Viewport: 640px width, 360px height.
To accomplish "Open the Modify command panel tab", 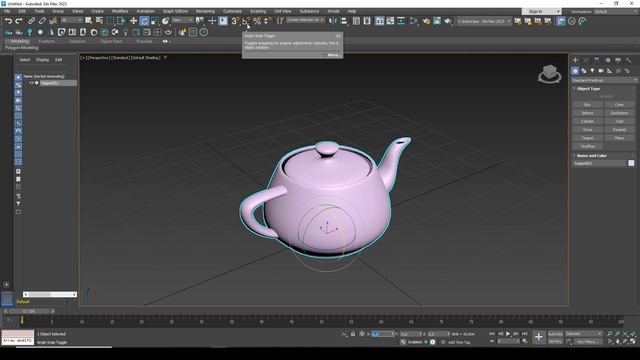I will point(586,60).
